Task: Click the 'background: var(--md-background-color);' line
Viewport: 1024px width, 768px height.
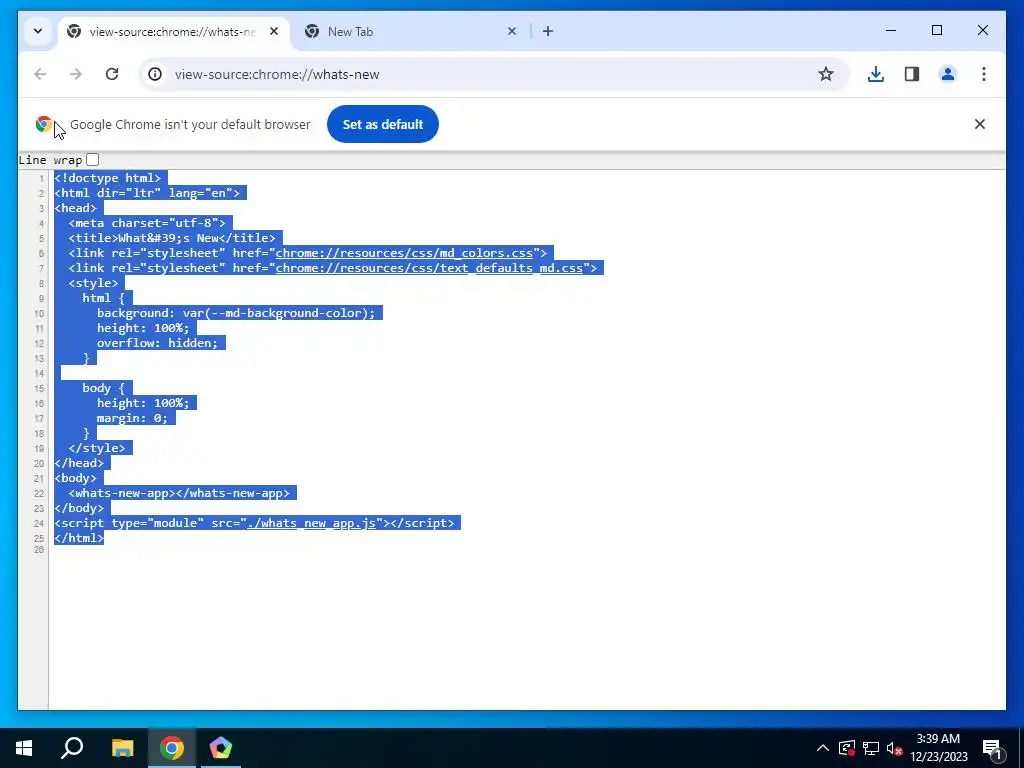Action: [x=236, y=313]
